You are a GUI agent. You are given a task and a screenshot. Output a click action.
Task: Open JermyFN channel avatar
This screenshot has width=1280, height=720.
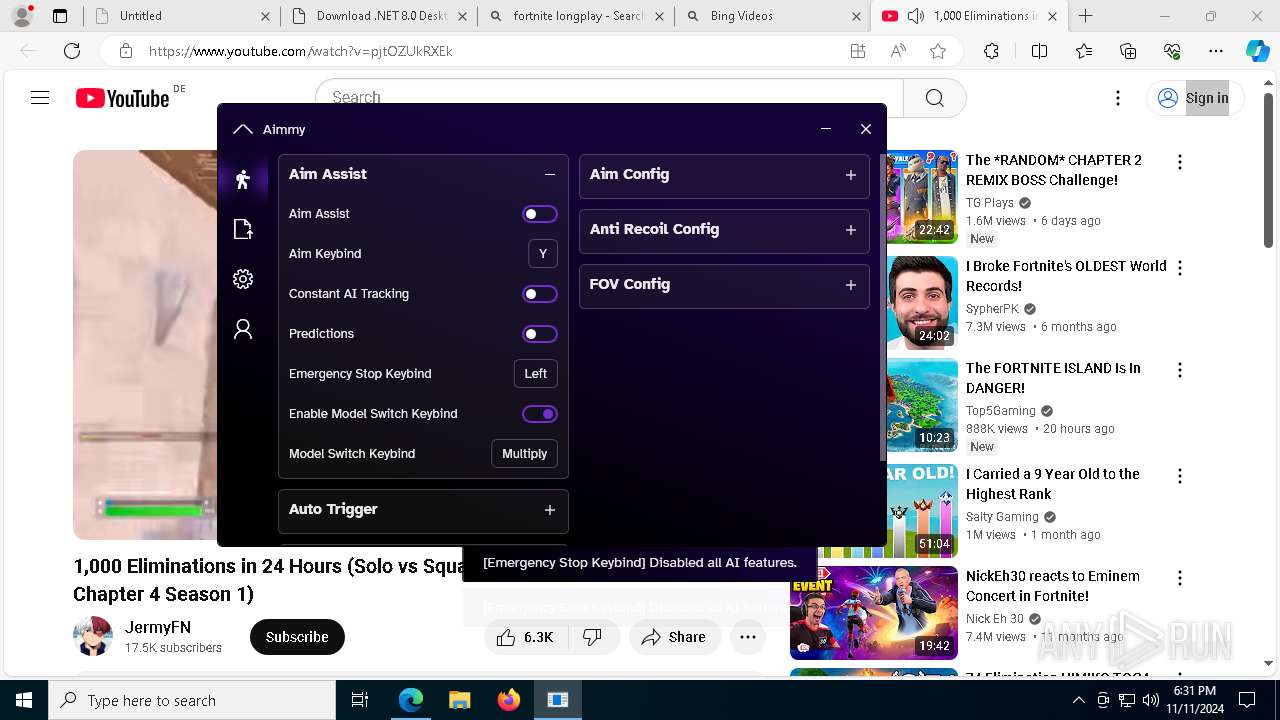93,637
